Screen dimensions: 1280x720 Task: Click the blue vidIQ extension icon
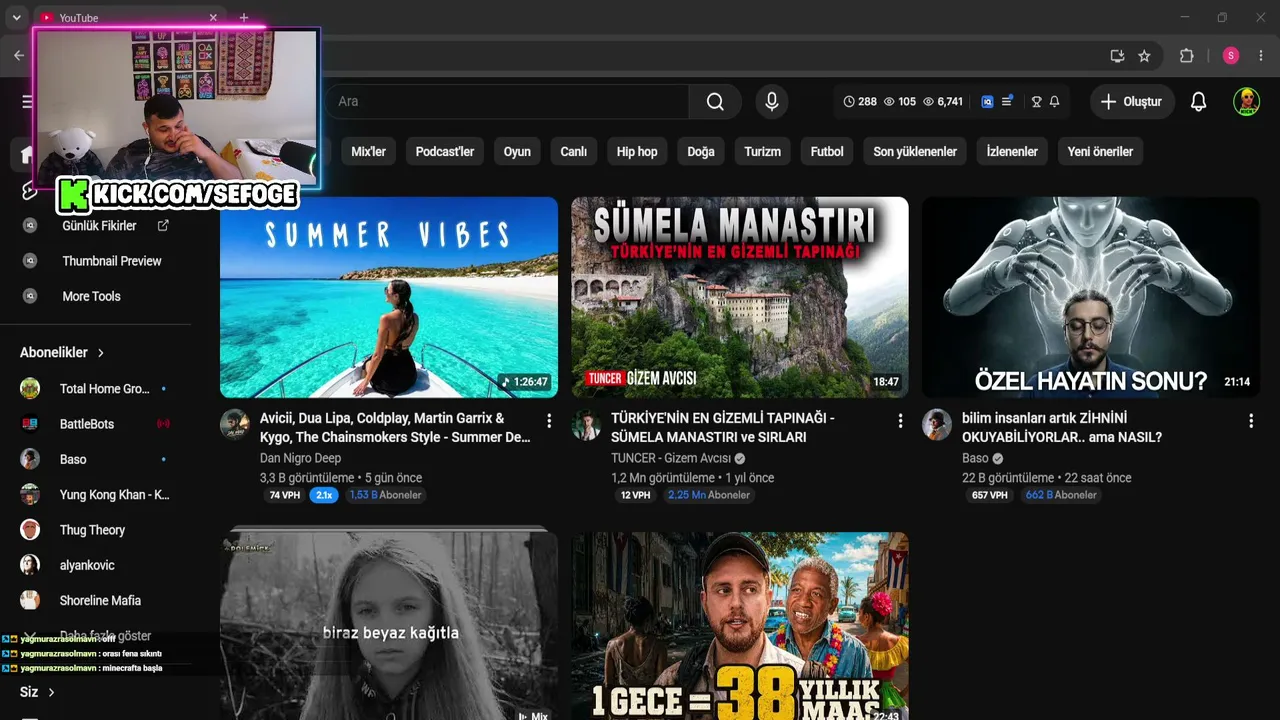tap(987, 101)
